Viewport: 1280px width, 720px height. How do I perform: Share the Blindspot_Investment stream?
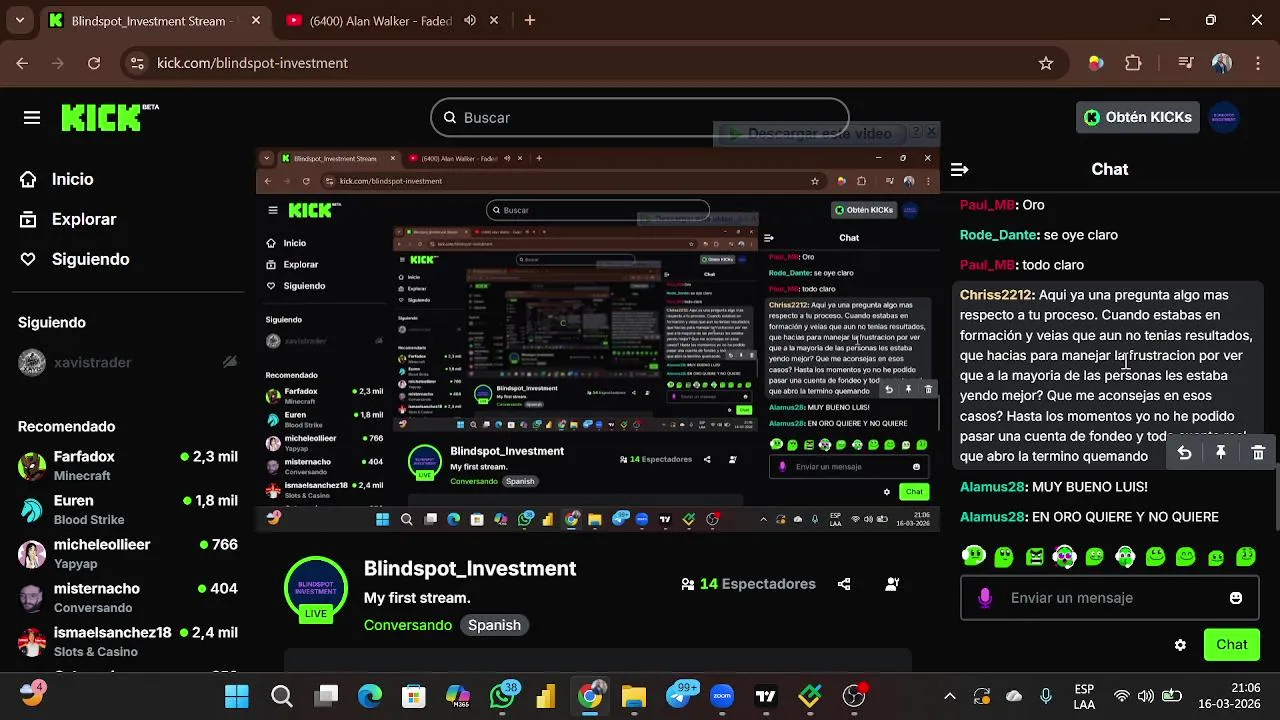click(x=844, y=584)
